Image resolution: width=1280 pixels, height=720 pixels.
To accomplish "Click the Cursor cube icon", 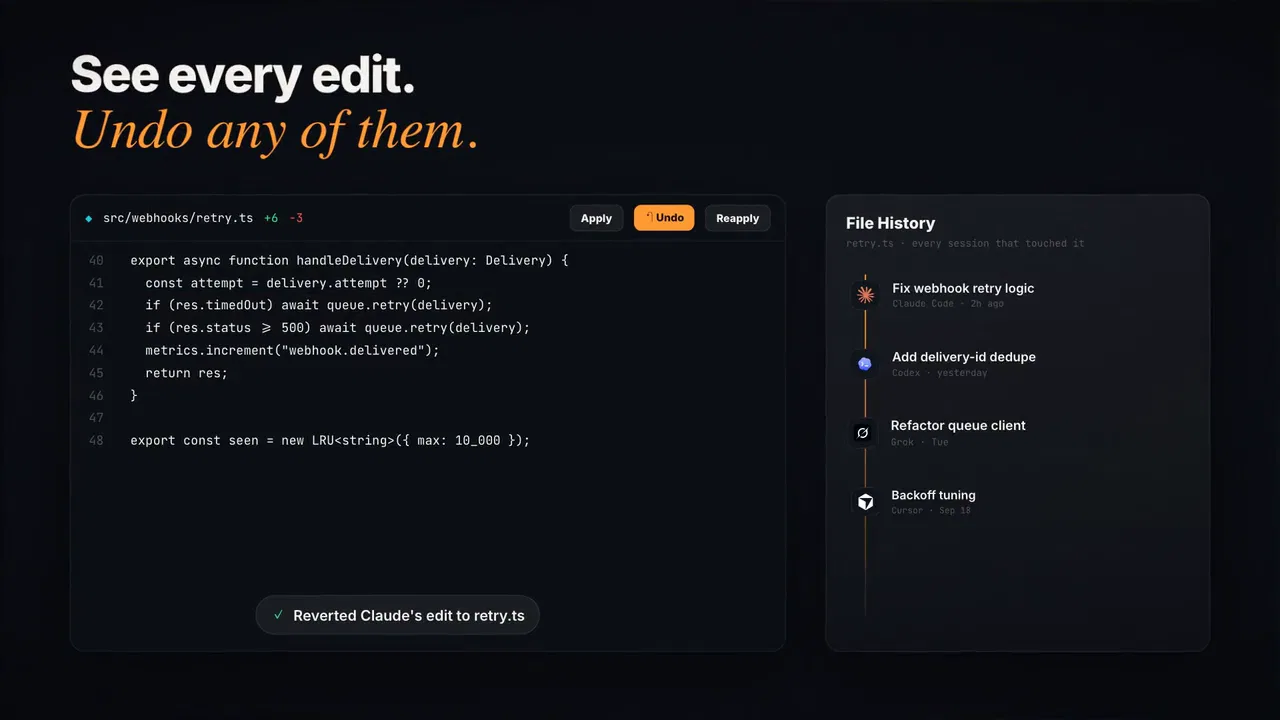I will click(865, 502).
